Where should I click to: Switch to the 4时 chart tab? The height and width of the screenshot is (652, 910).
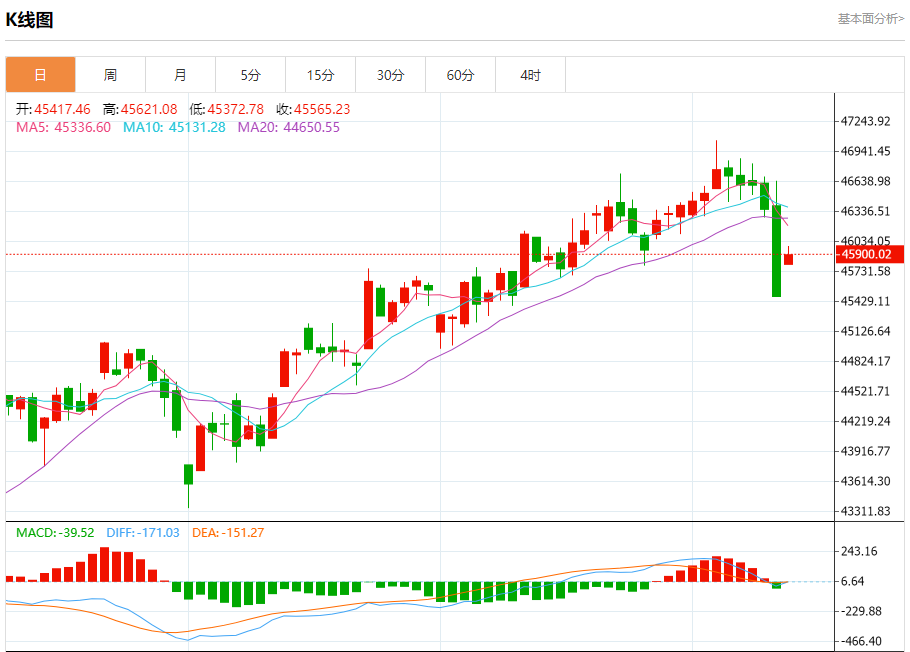[531, 75]
